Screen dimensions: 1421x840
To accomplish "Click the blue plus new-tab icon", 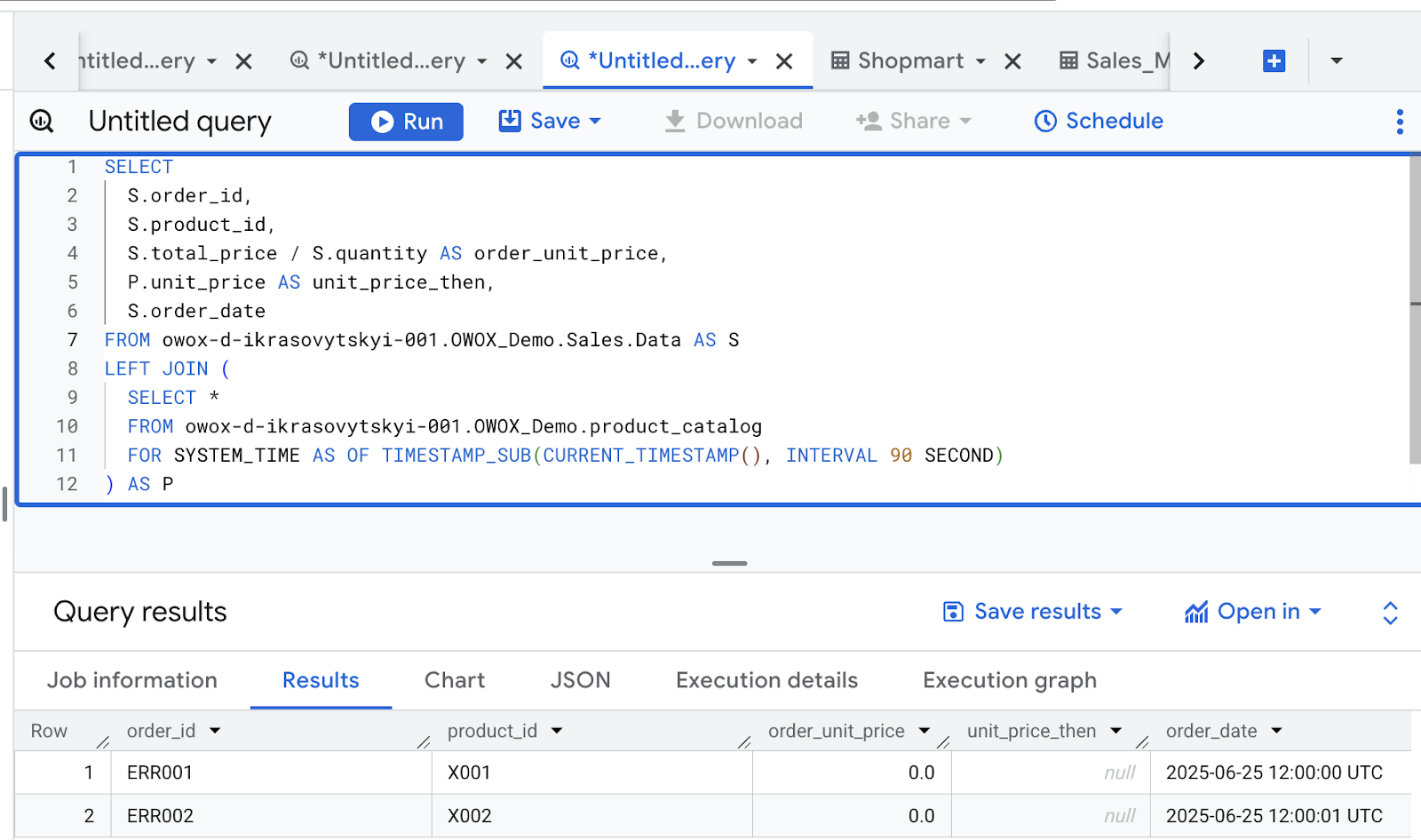I will coord(1274,60).
